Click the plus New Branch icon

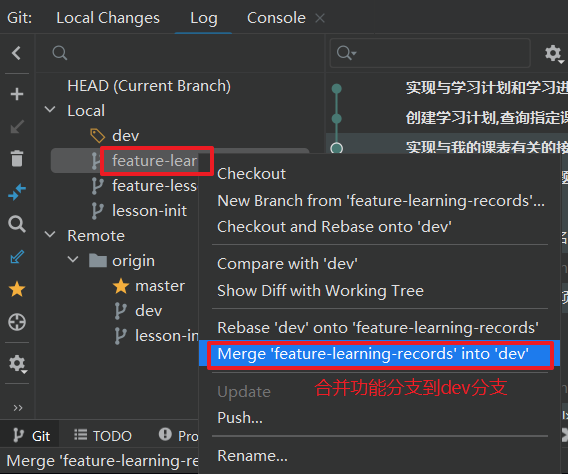point(17,94)
